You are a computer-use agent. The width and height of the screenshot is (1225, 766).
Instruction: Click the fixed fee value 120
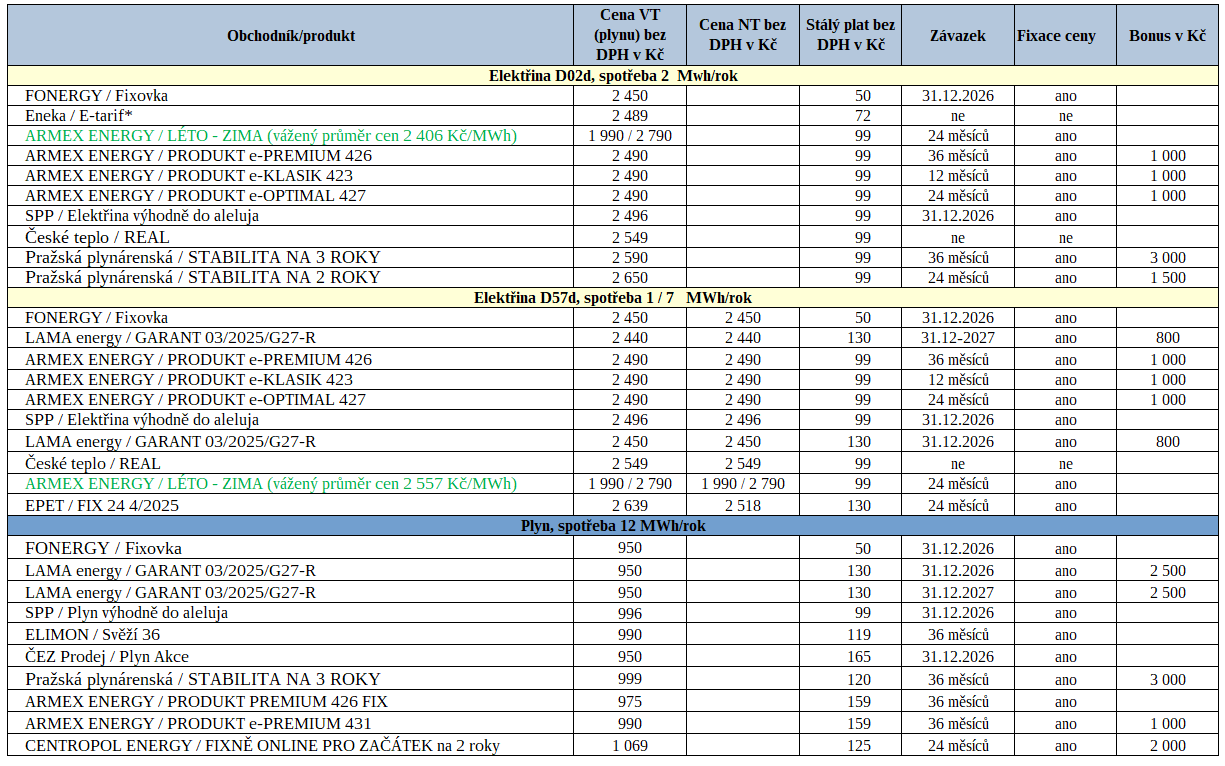tap(859, 680)
